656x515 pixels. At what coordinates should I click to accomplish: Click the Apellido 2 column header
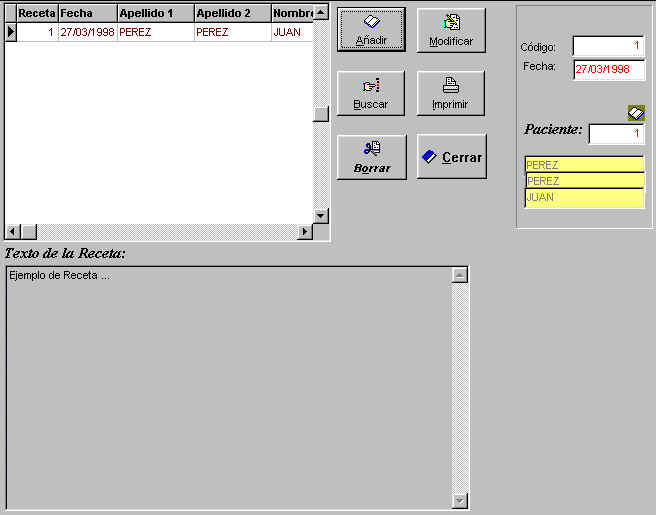(x=233, y=13)
